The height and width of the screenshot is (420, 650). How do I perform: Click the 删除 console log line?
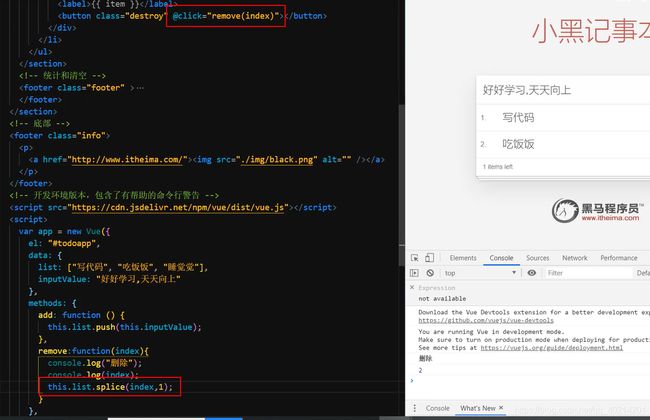[x=425, y=359]
